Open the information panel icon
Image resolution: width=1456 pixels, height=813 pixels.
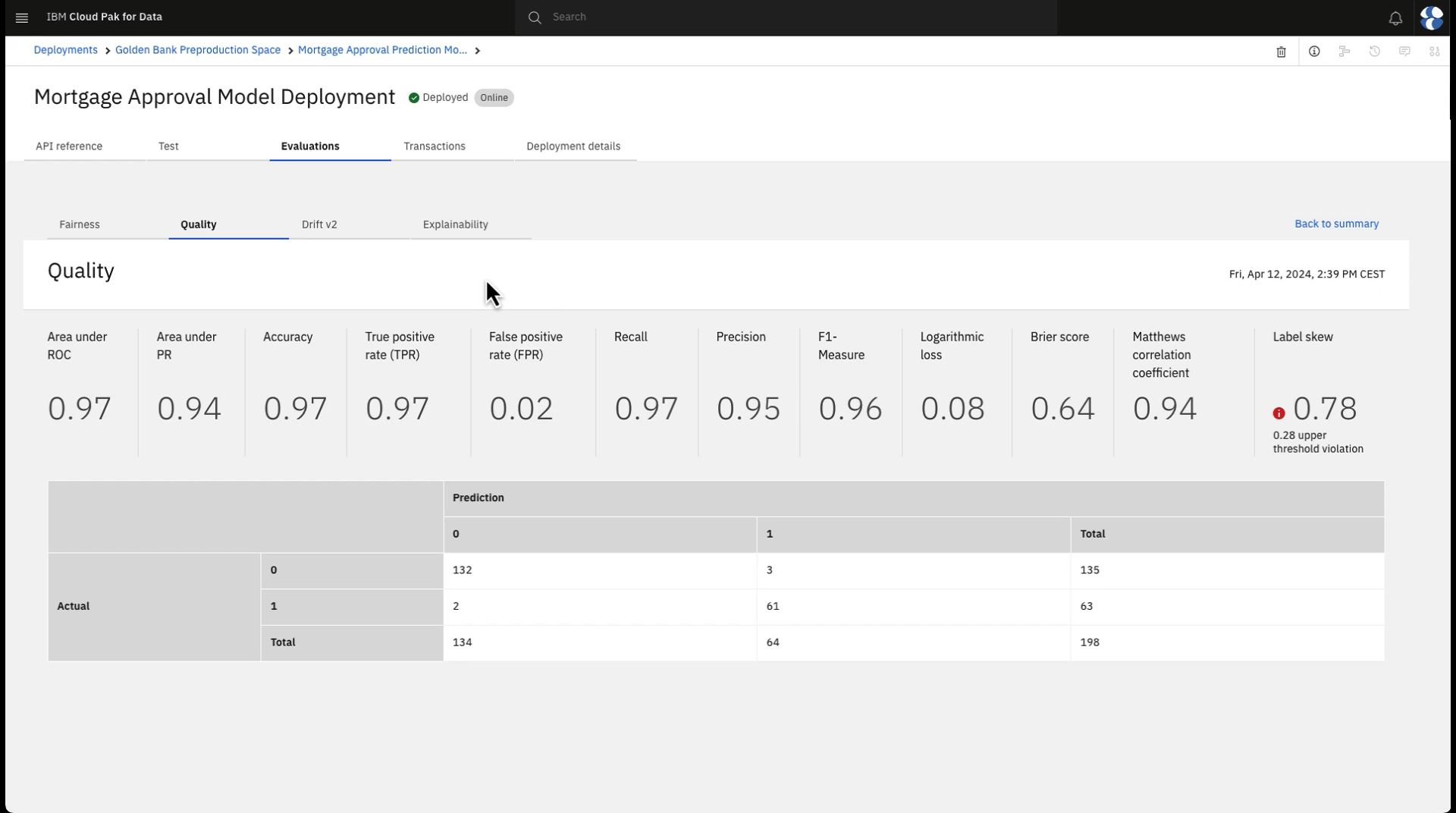click(x=1314, y=52)
